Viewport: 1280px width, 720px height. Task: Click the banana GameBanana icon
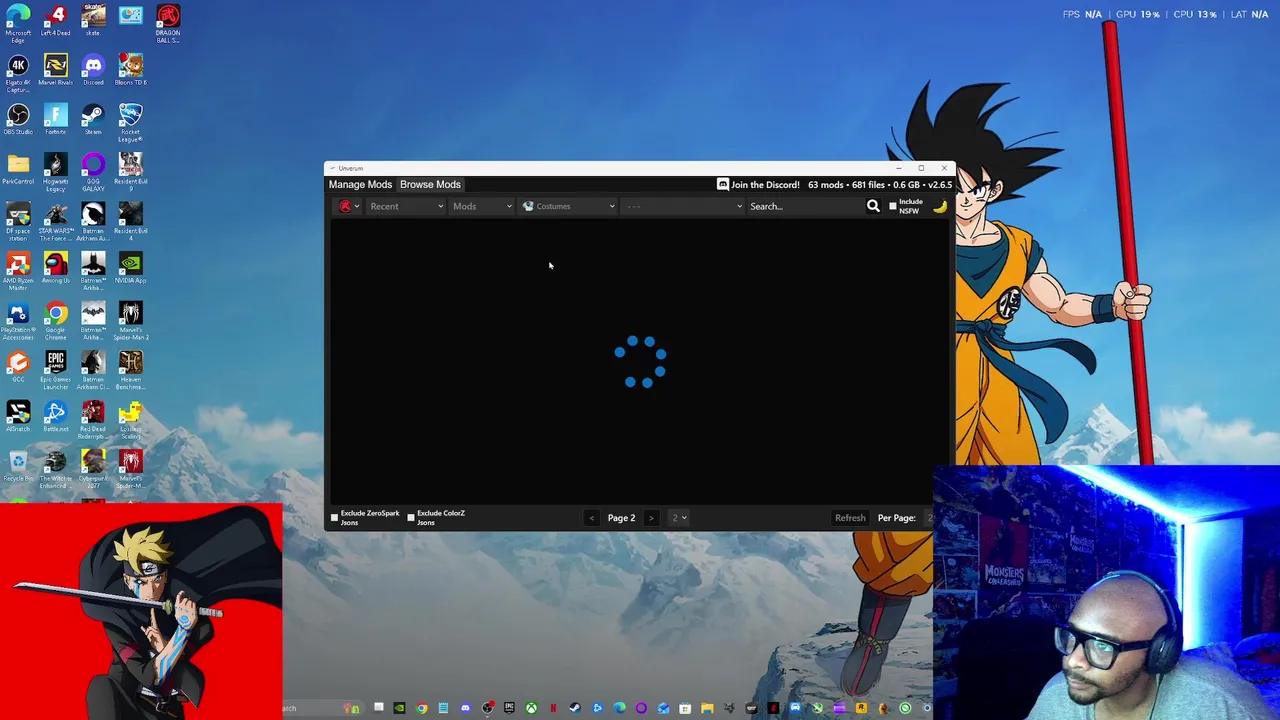[x=940, y=206]
